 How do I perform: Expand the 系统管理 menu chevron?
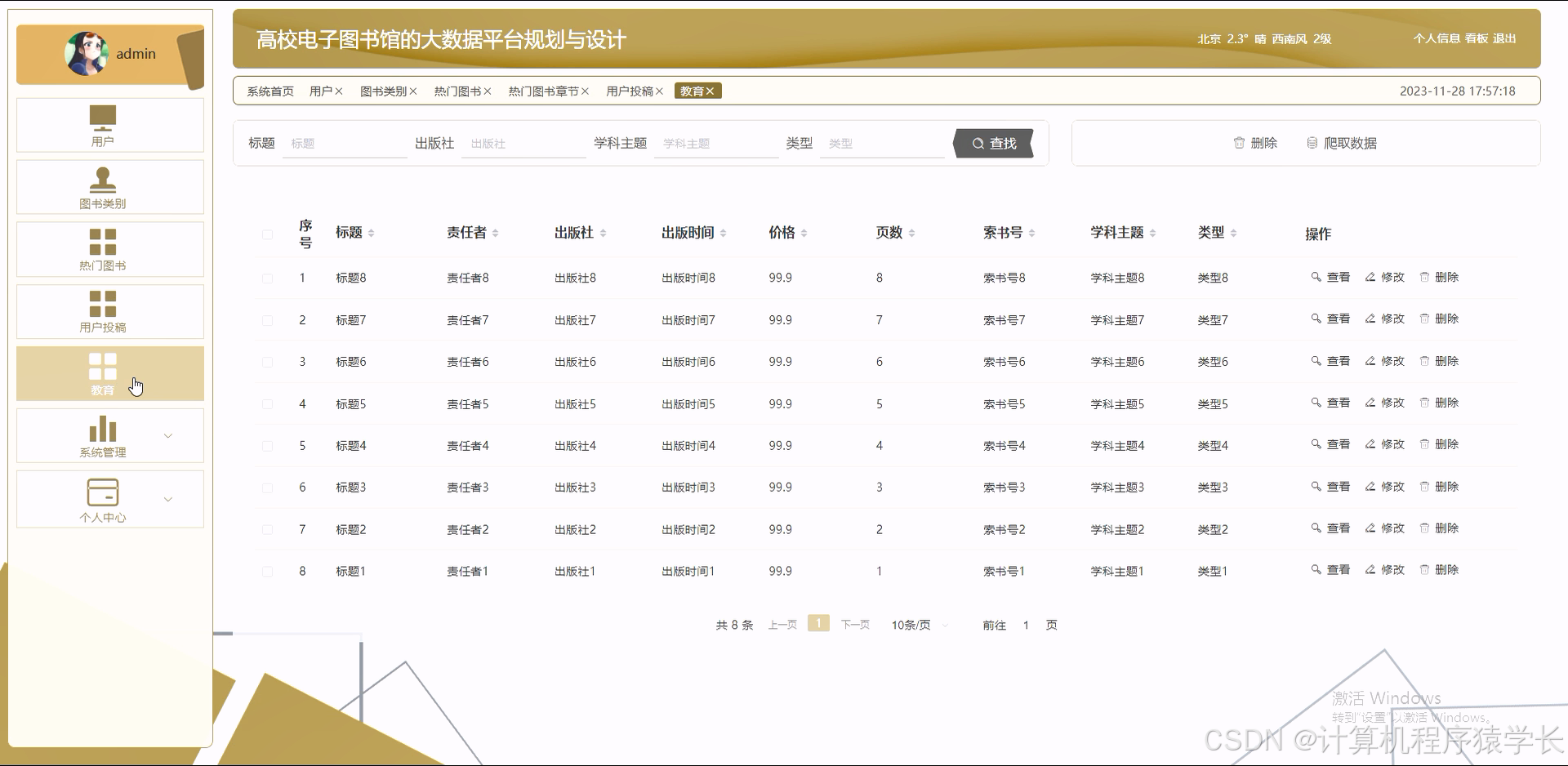tap(168, 436)
